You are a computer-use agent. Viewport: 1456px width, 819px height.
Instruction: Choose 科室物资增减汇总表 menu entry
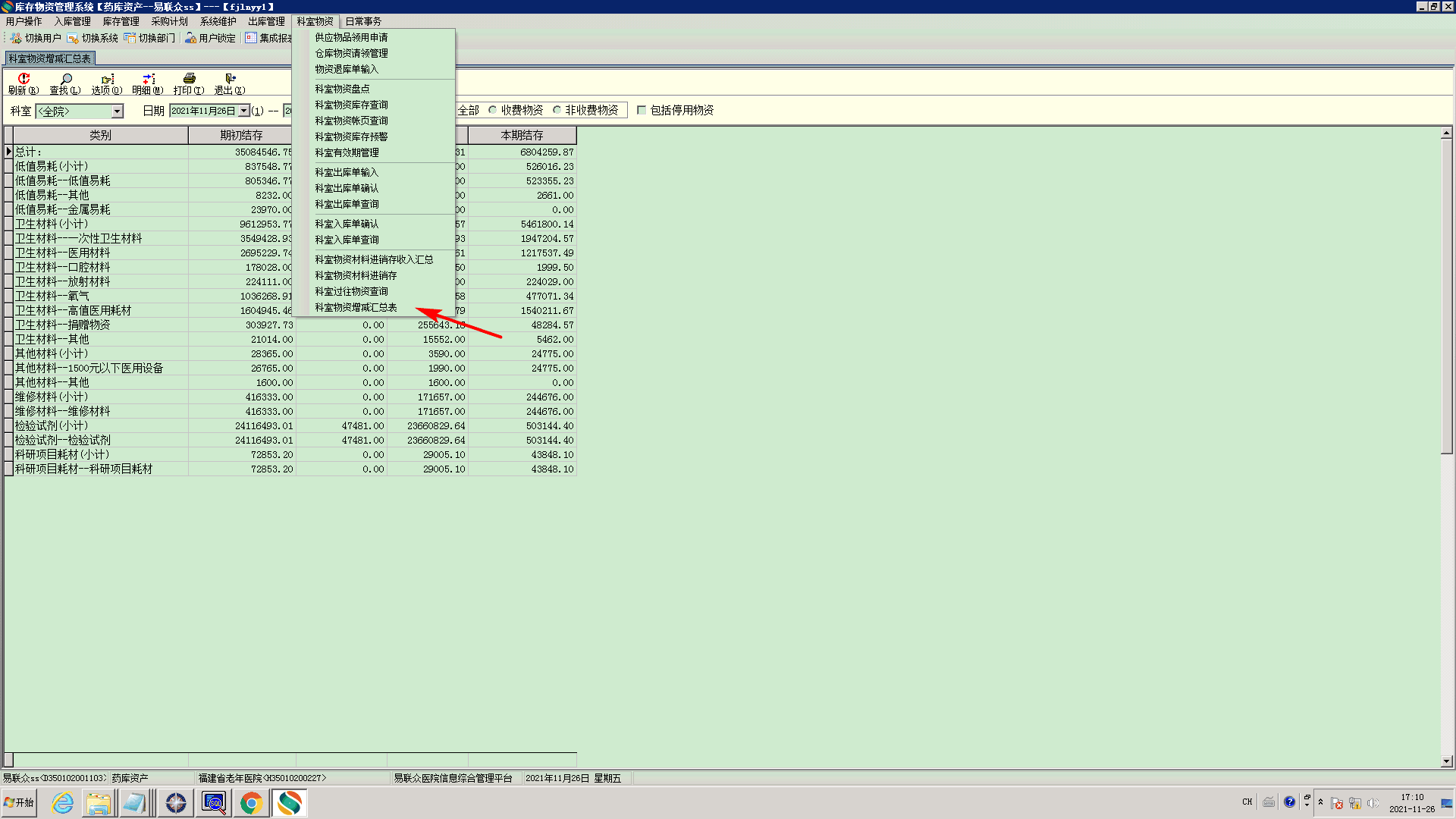click(356, 307)
